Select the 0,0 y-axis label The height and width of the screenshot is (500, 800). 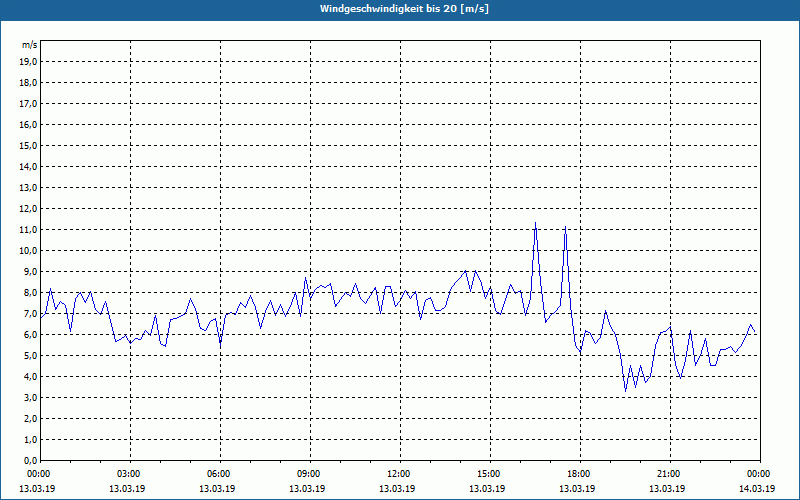coord(30,461)
